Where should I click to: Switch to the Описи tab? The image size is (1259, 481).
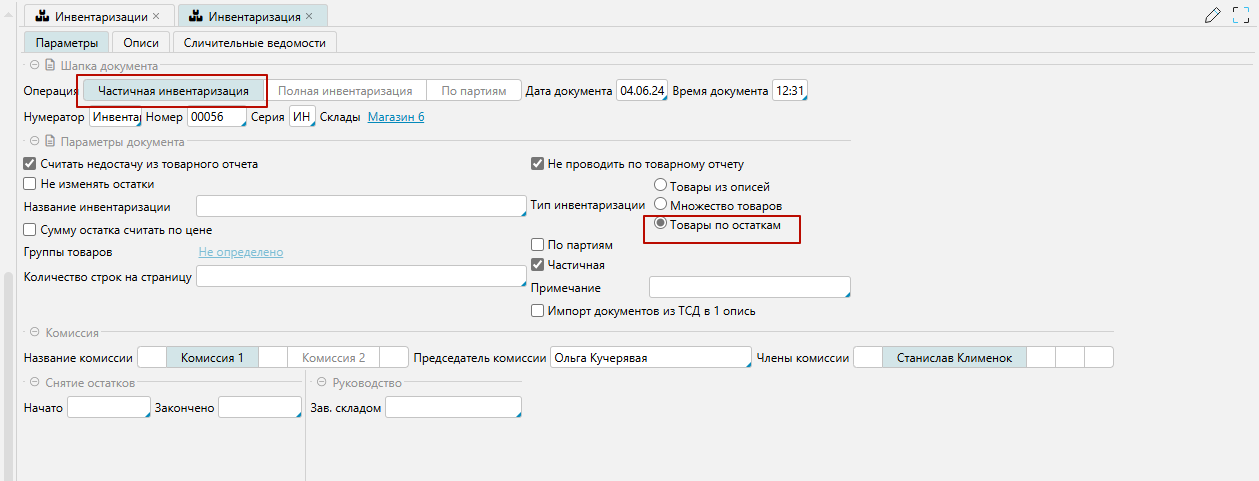click(140, 42)
